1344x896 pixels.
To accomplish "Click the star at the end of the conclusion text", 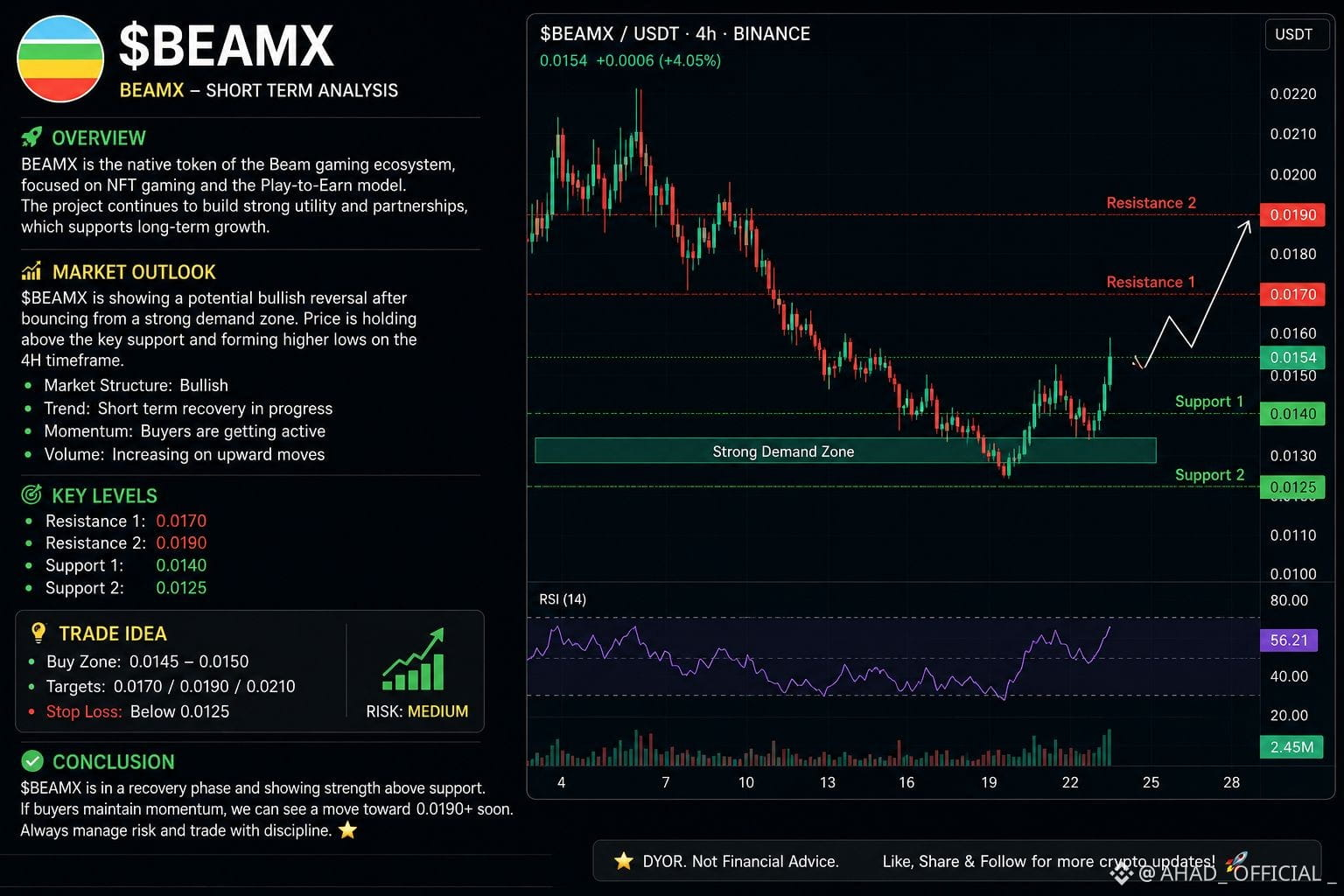I will point(347,830).
